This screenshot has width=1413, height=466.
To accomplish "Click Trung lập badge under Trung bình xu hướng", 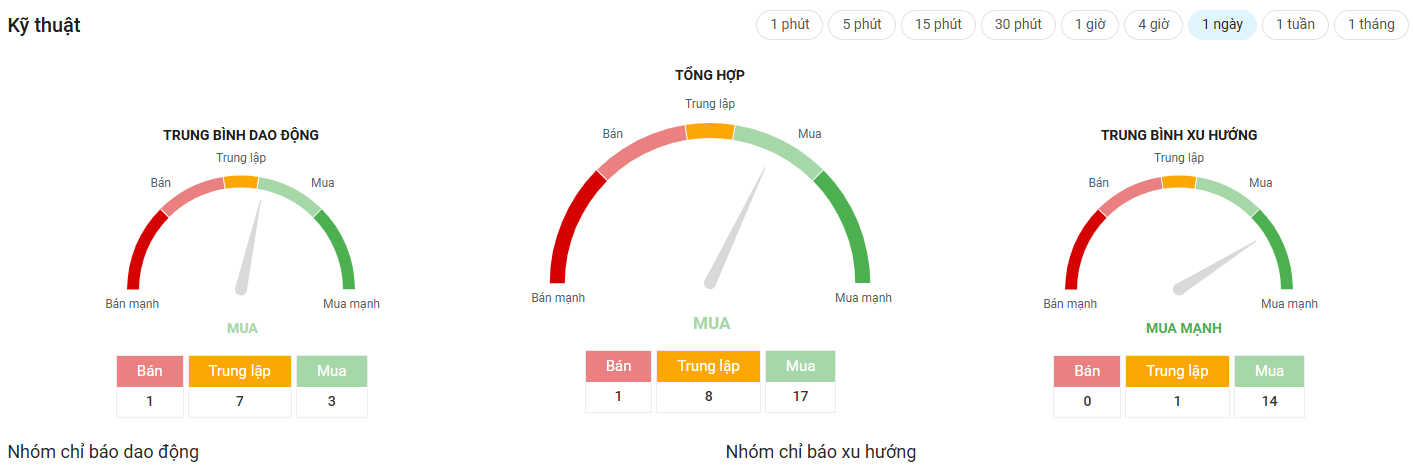I will (1177, 371).
